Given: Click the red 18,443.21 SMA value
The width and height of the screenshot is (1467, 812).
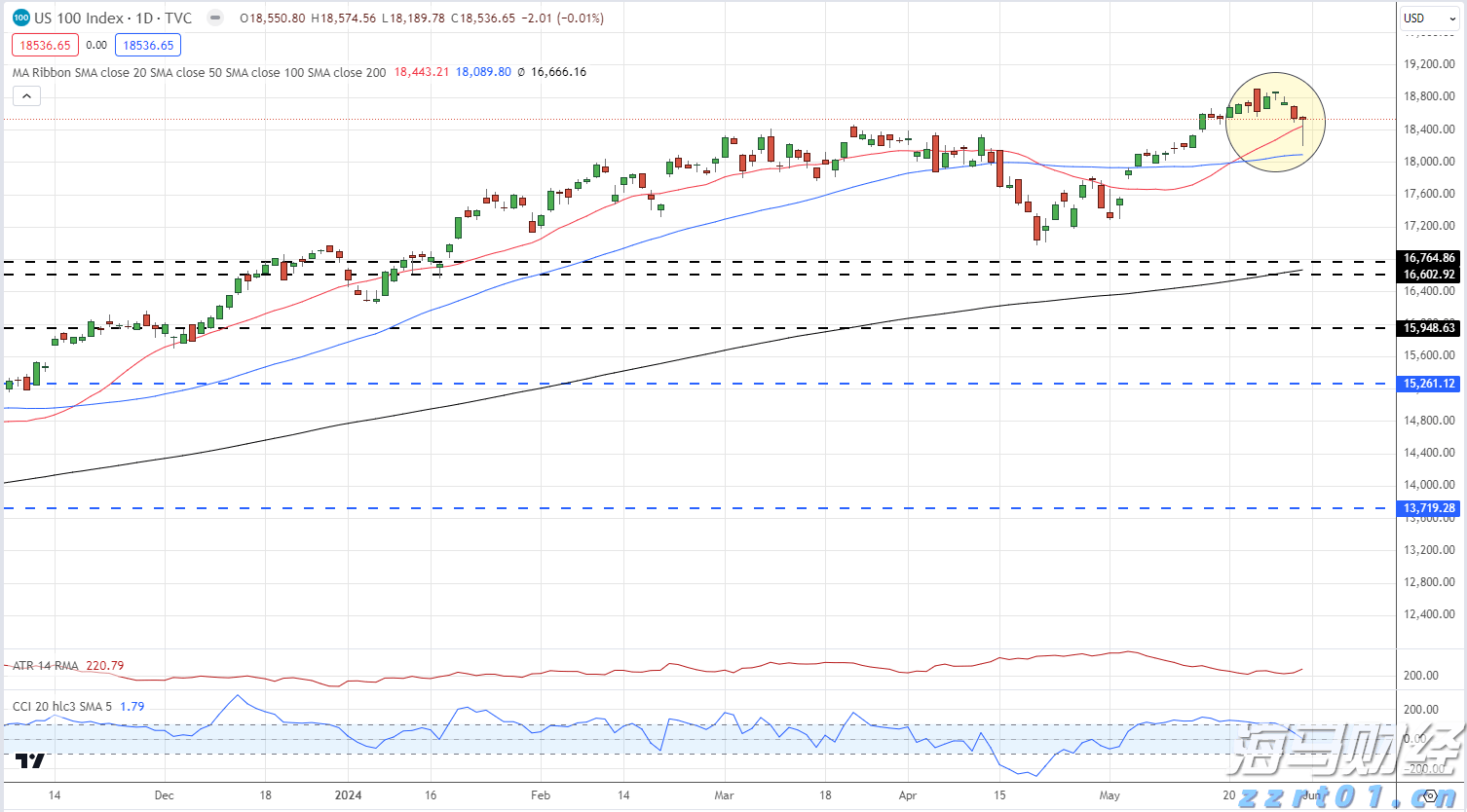Looking at the screenshot, I should click(x=422, y=72).
